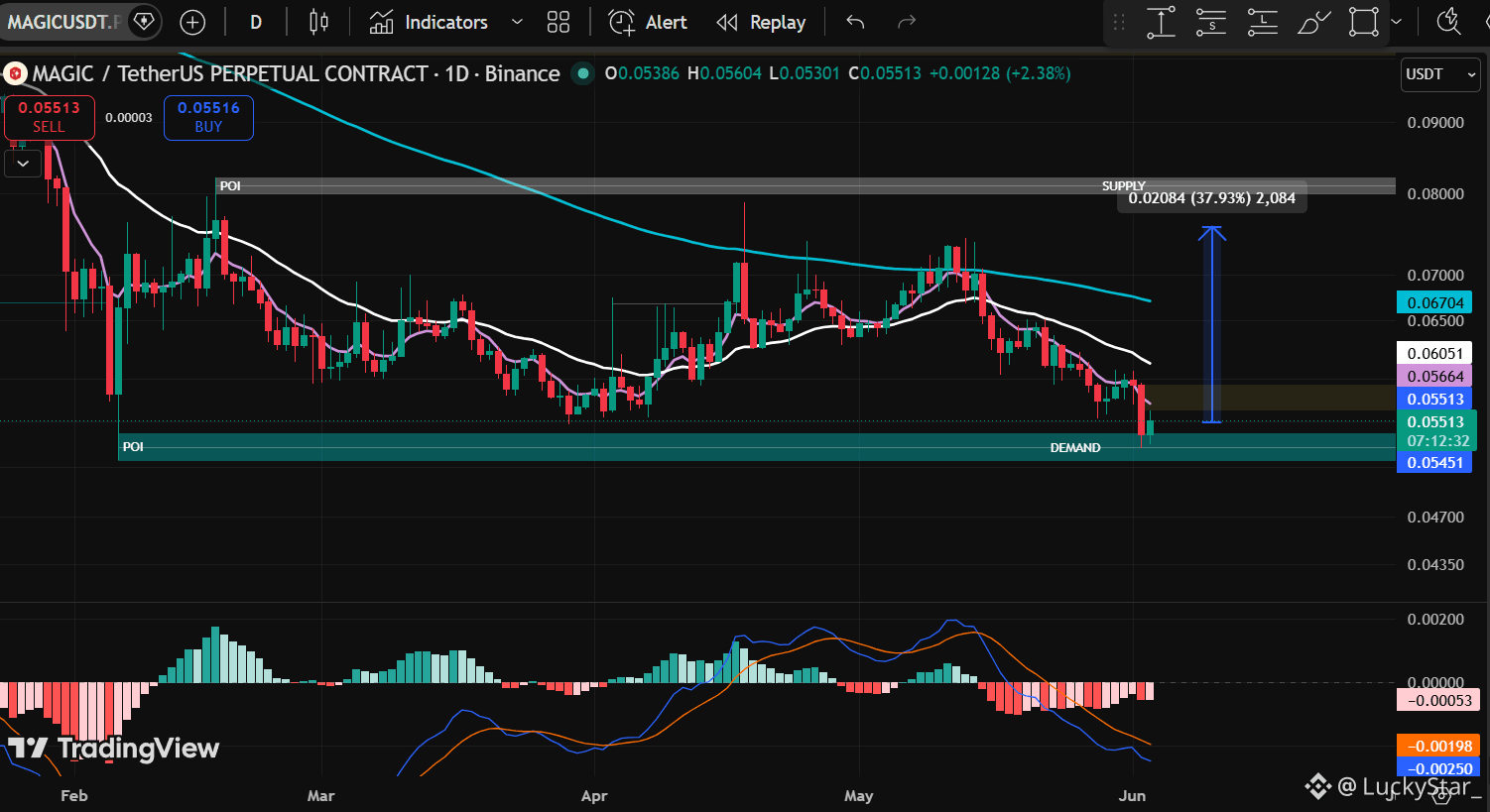Viewport: 1490px width, 812px height.
Task: Select the rectangle shape tool
Action: pyautogui.click(x=1364, y=22)
